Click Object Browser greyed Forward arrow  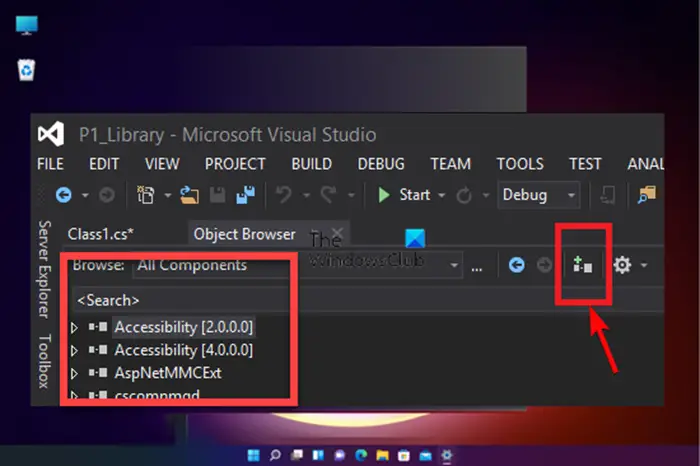[x=544, y=265]
